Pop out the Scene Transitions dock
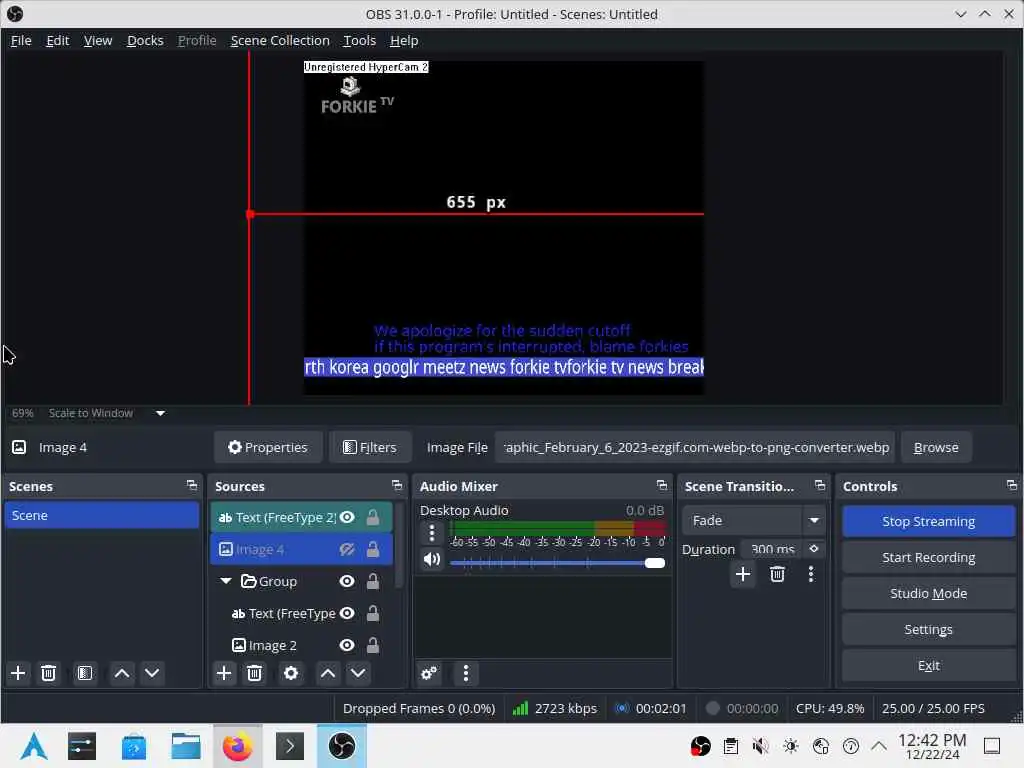 click(820, 485)
